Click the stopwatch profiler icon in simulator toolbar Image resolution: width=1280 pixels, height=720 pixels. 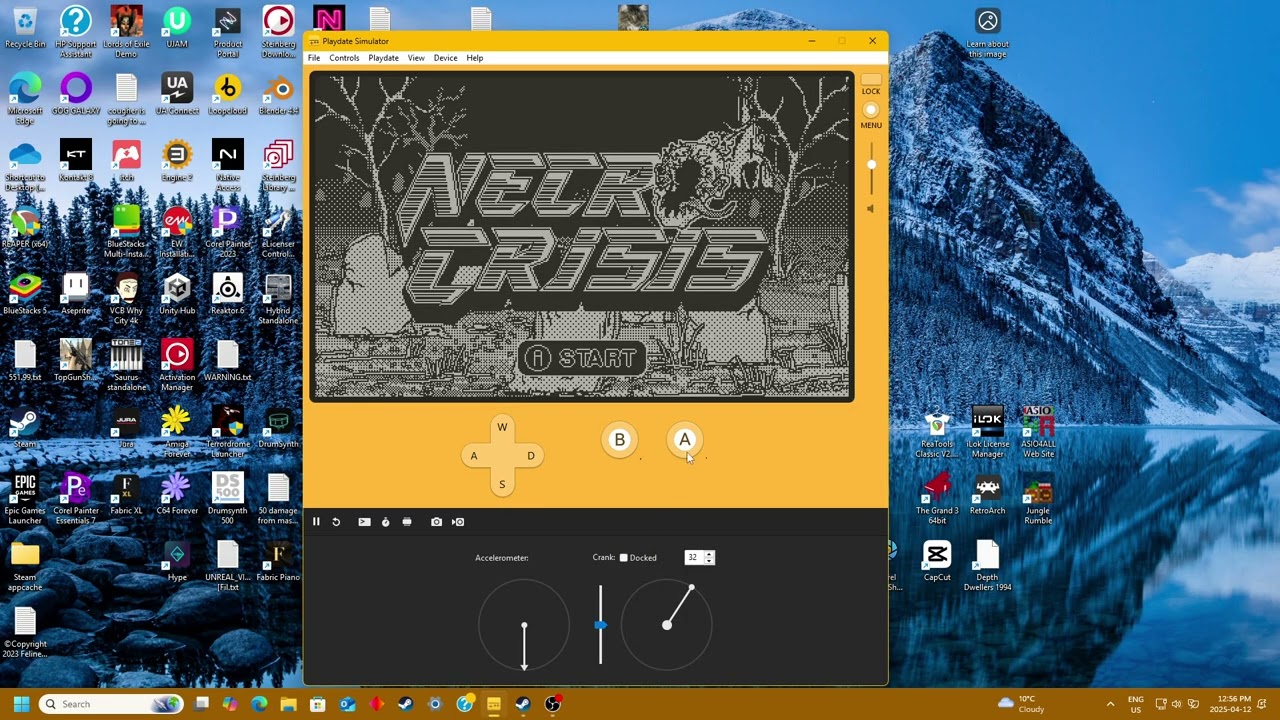[x=385, y=522]
